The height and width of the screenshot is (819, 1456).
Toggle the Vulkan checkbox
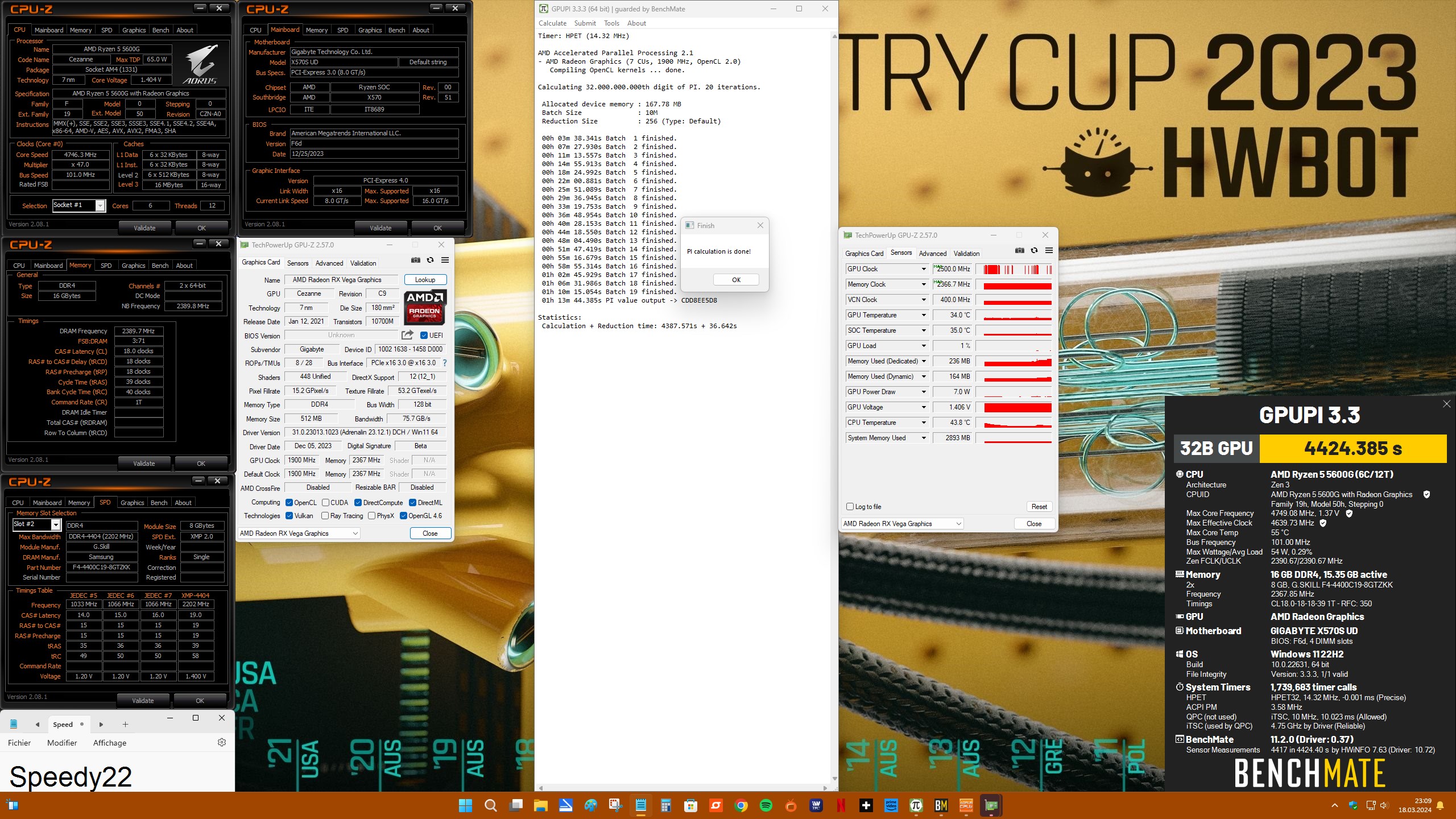click(x=289, y=516)
